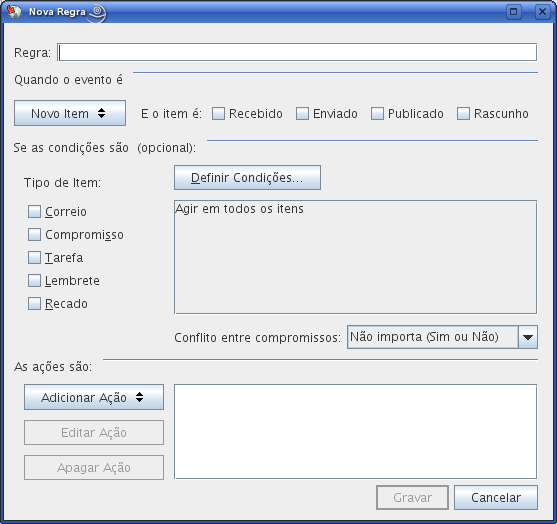Viewport: 557px width, 524px height.
Task: Toggle the Rascunho checkbox
Action: click(x=463, y=114)
